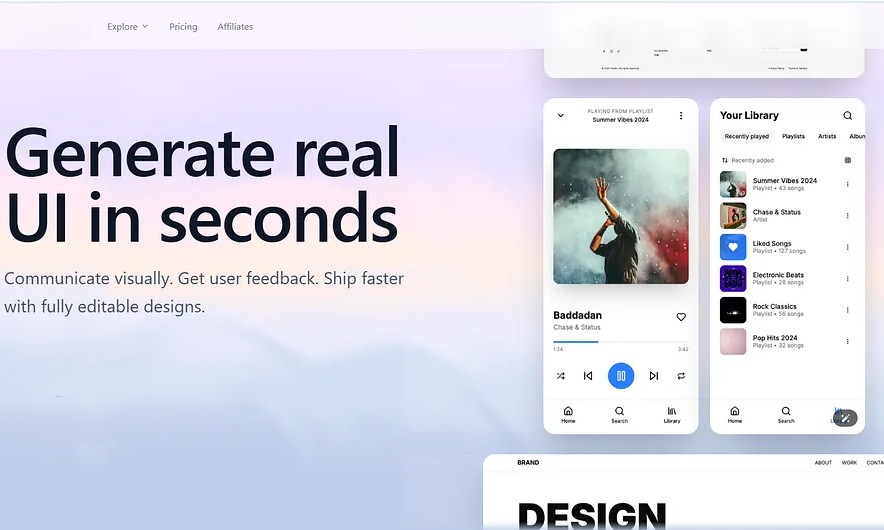
Task: Open the Pop Hits 2024 row's three-dot menu
Action: click(x=848, y=341)
